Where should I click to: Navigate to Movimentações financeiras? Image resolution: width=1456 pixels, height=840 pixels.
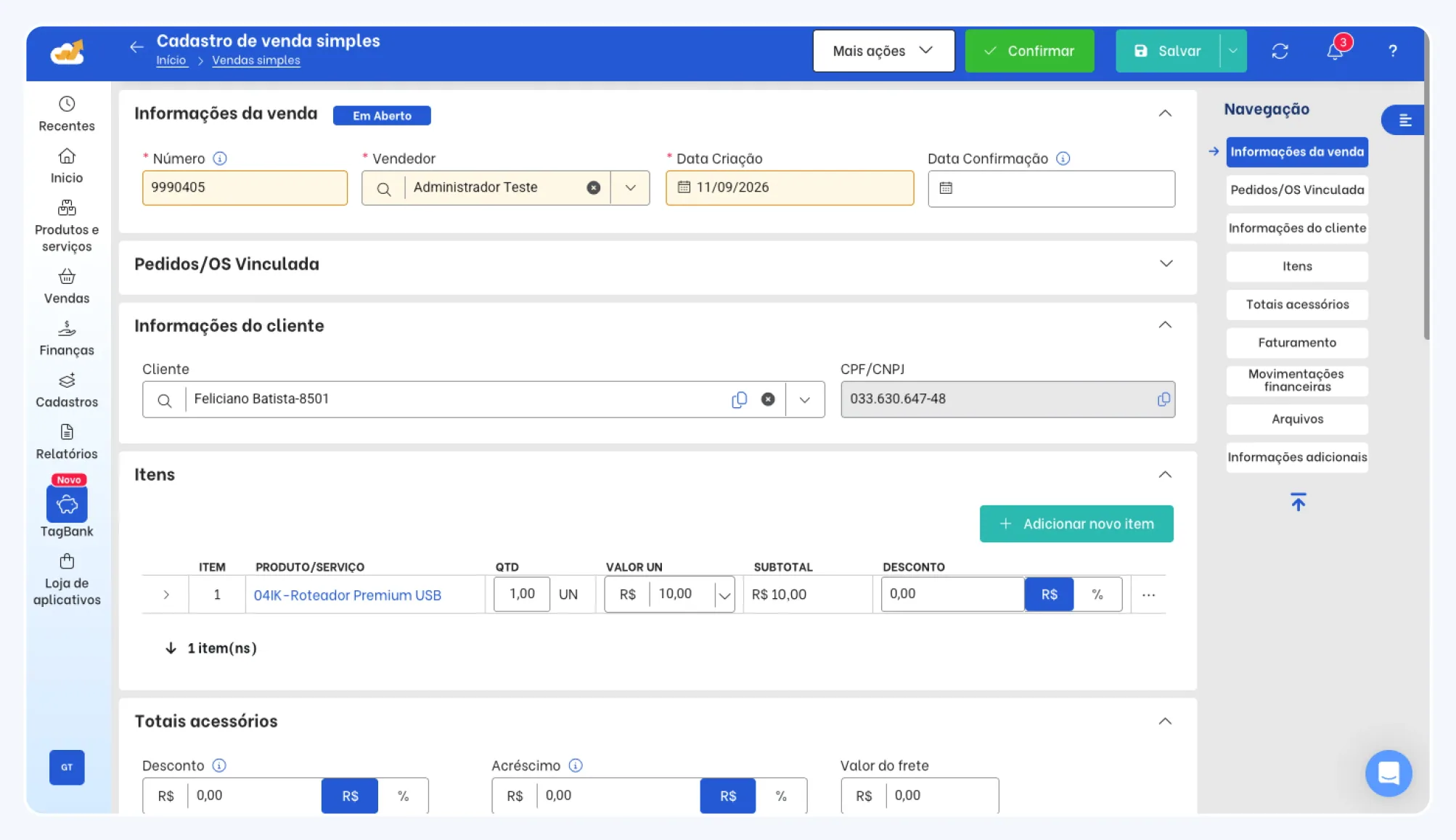pos(1296,380)
